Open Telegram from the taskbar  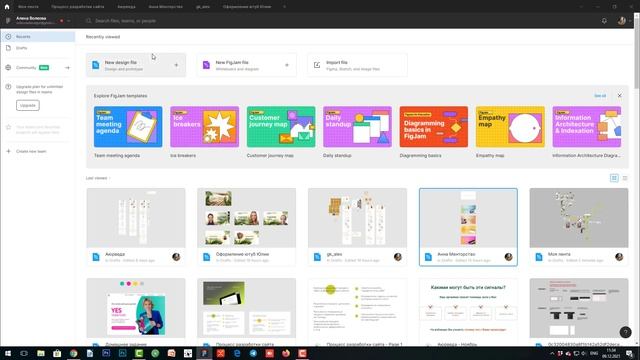click(x=253, y=353)
